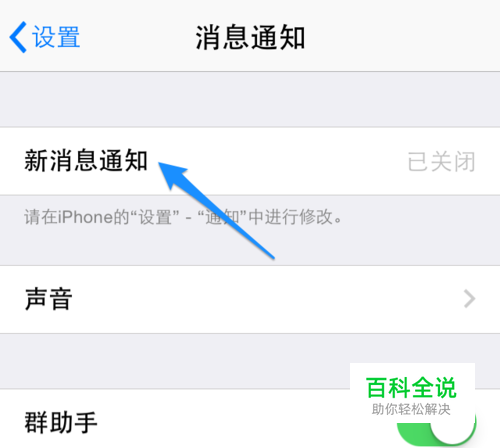Viewport: 500px width, 448px height.
Task: Click the blue annotation arrow shaft
Action: (230, 220)
